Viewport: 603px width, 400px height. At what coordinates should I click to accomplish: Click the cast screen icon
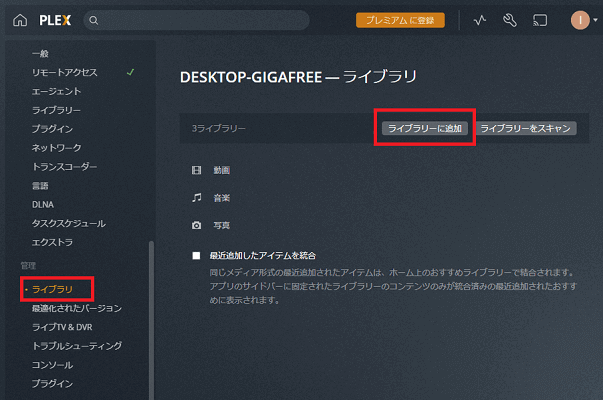tap(540, 20)
